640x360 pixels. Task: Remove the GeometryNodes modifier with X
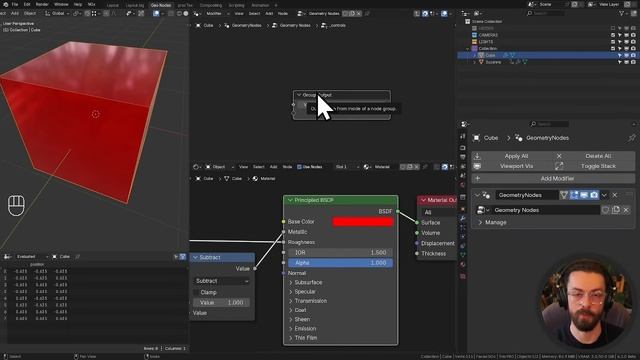point(615,195)
